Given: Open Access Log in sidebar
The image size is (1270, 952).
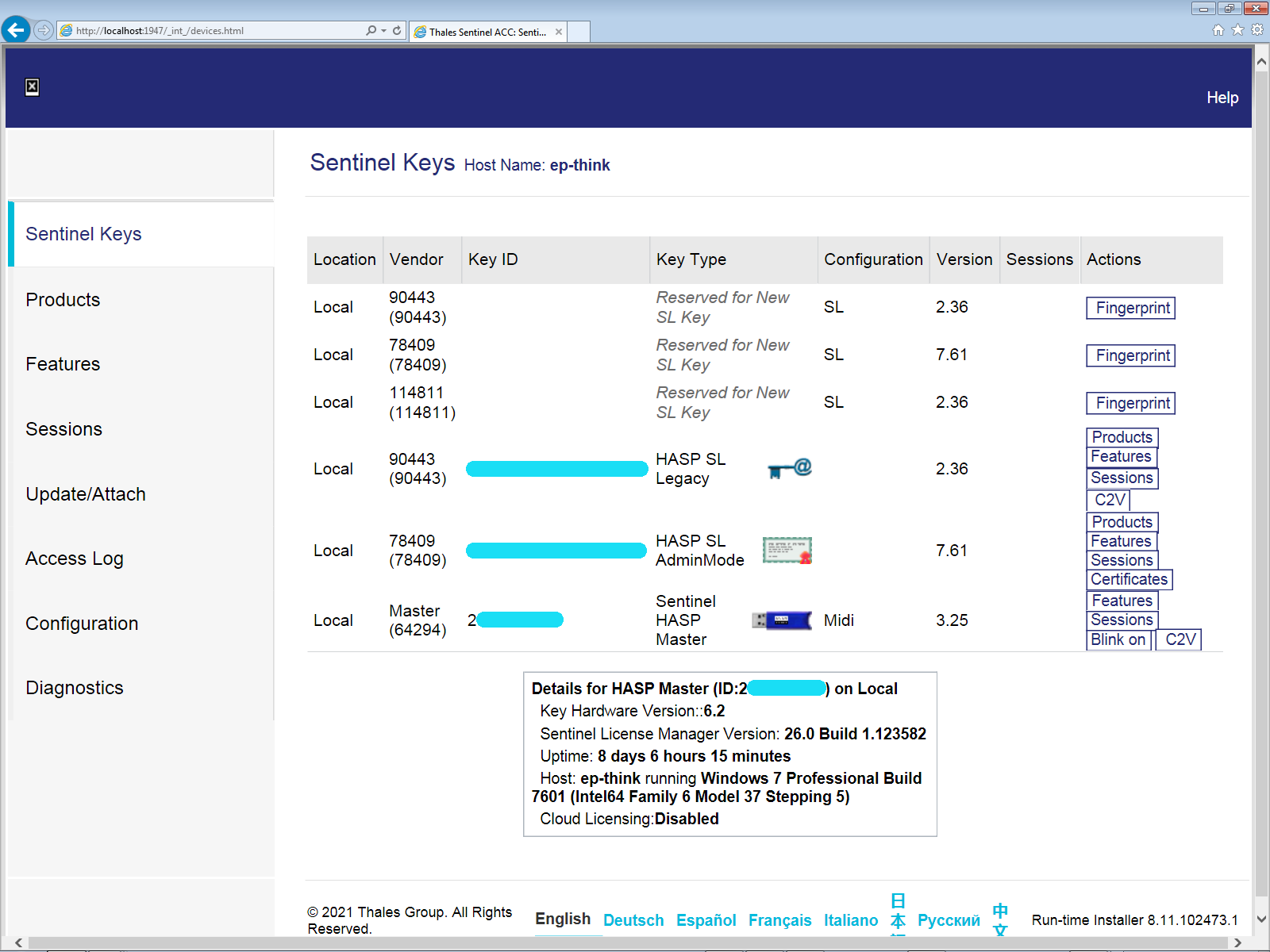Looking at the screenshot, I should pos(75,559).
